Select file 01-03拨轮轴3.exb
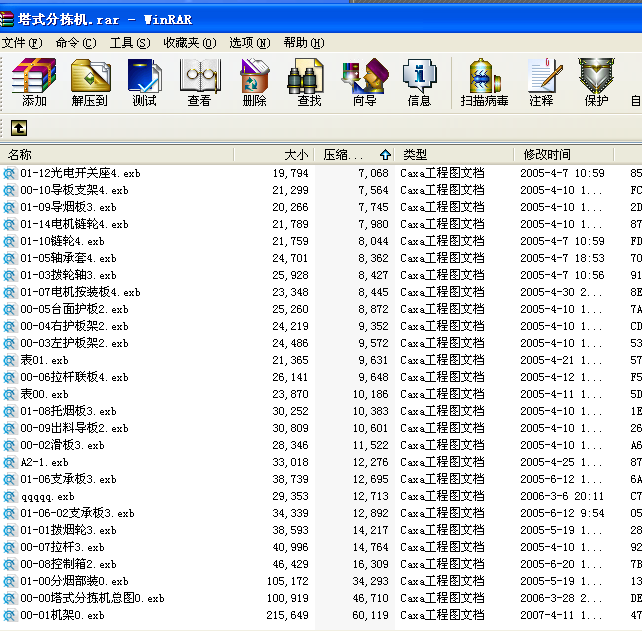The width and height of the screenshot is (642, 631). click(x=68, y=275)
